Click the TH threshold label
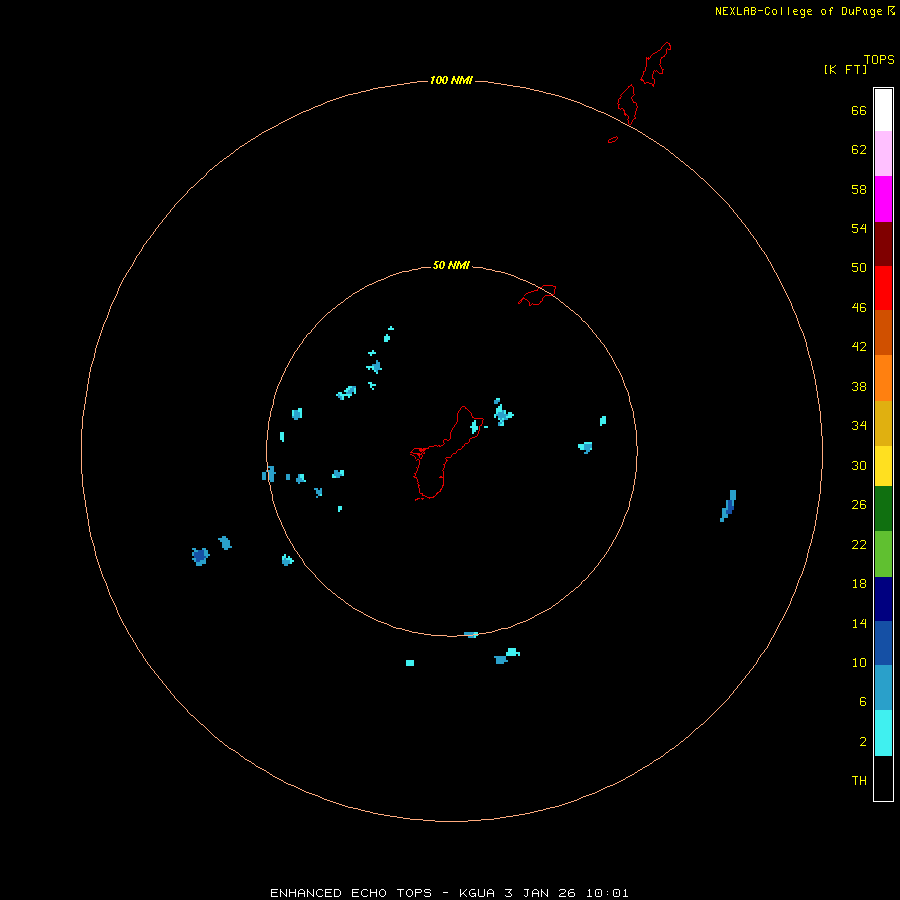The image size is (900, 900). tap(859, 781)
